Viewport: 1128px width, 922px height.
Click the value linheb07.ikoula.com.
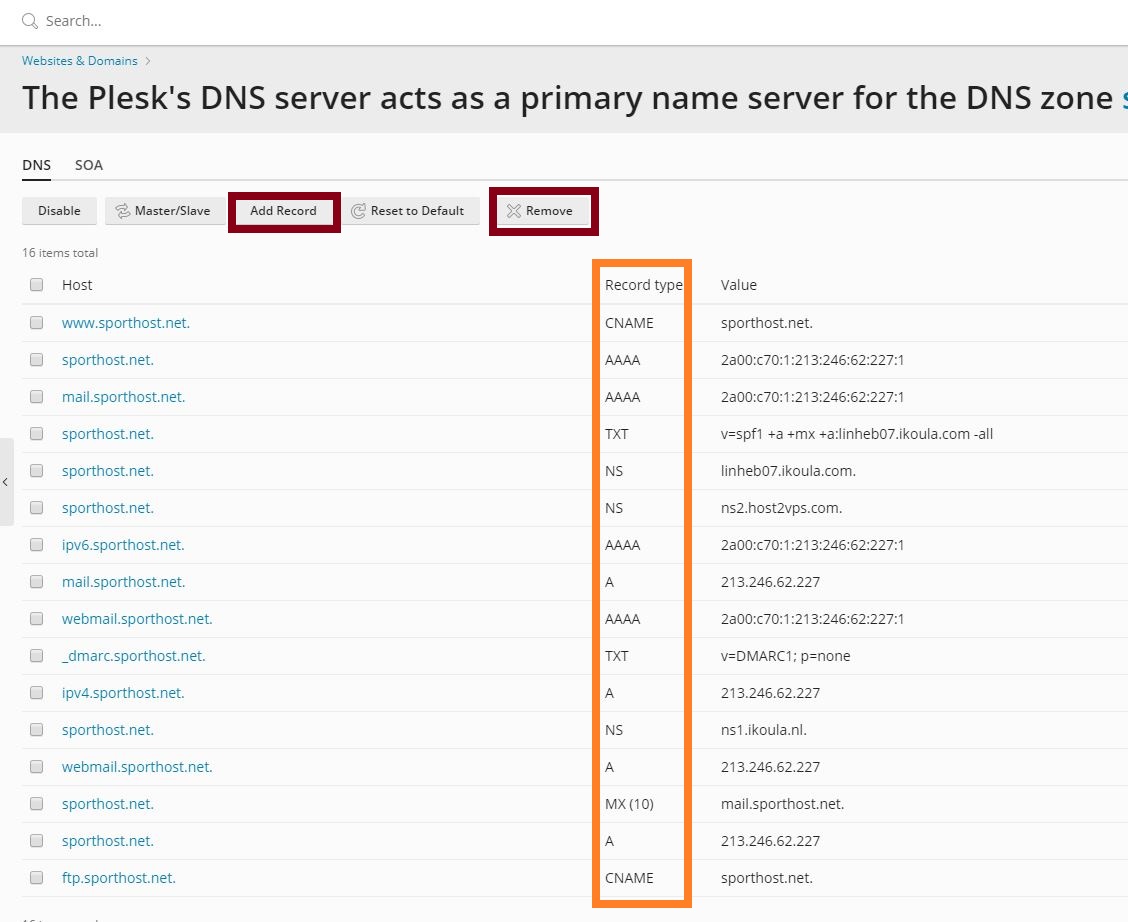click(788, 471)
